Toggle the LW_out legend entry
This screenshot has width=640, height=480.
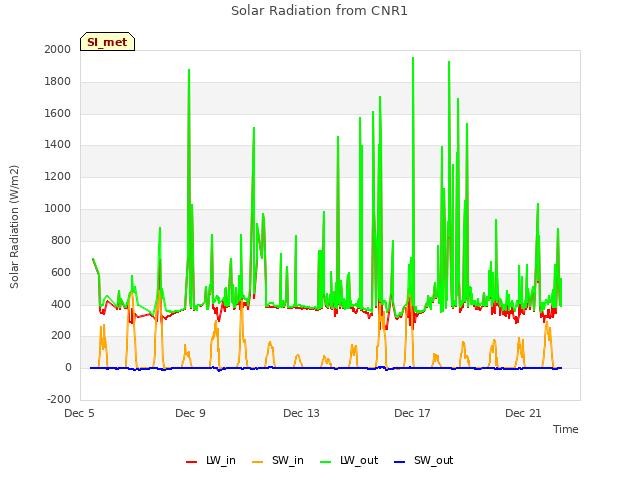click(x=349, y=461)
